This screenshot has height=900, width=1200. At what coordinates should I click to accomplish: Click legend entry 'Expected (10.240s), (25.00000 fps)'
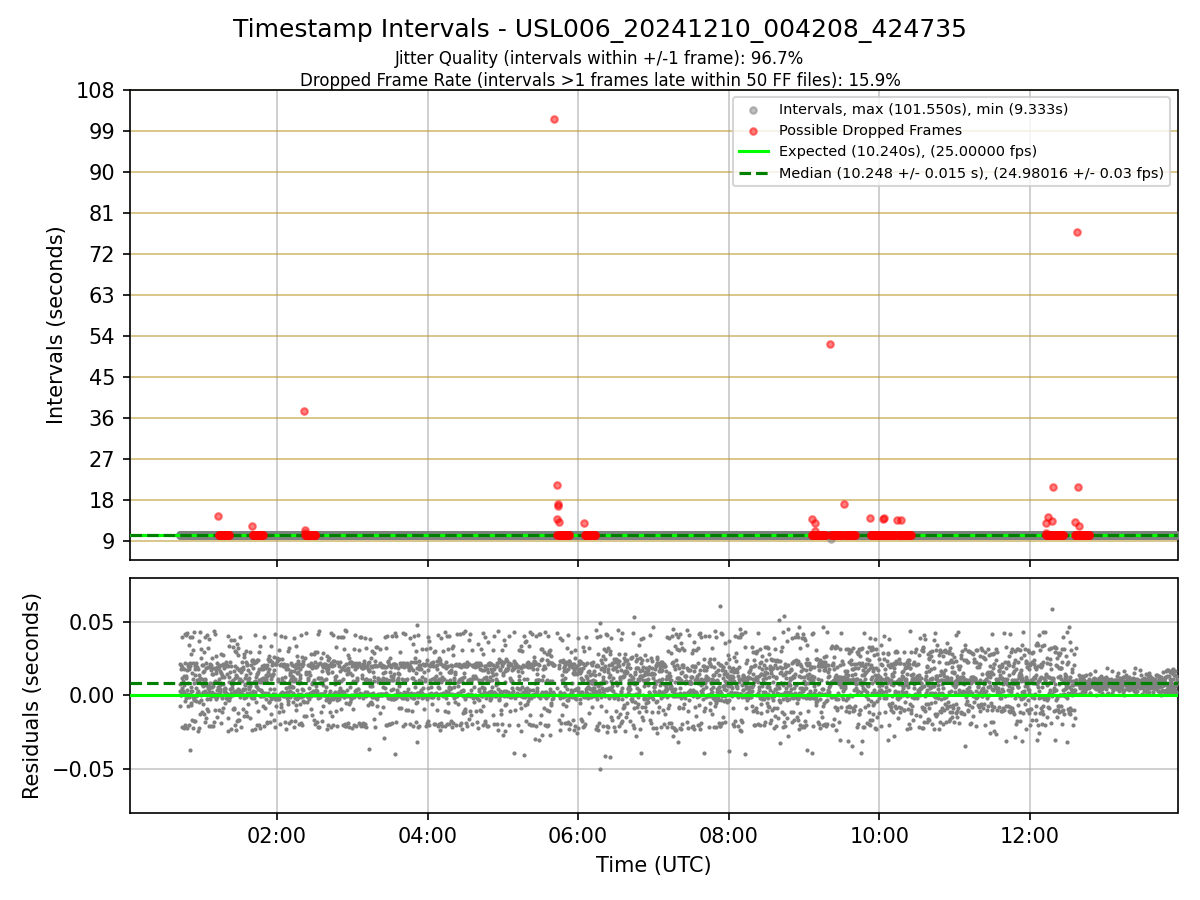click(x=907, y=151)
